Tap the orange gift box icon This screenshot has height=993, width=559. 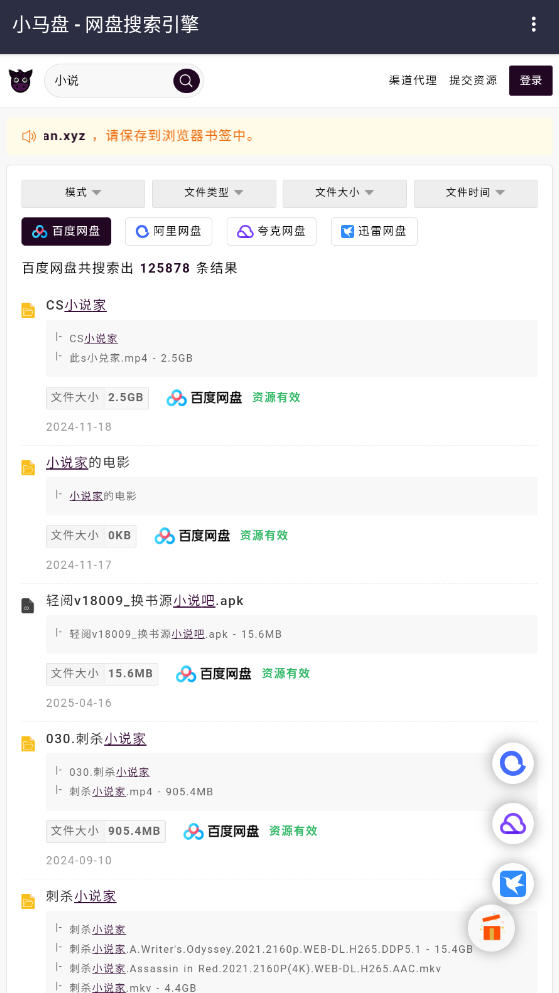click(x=491, y=928)
